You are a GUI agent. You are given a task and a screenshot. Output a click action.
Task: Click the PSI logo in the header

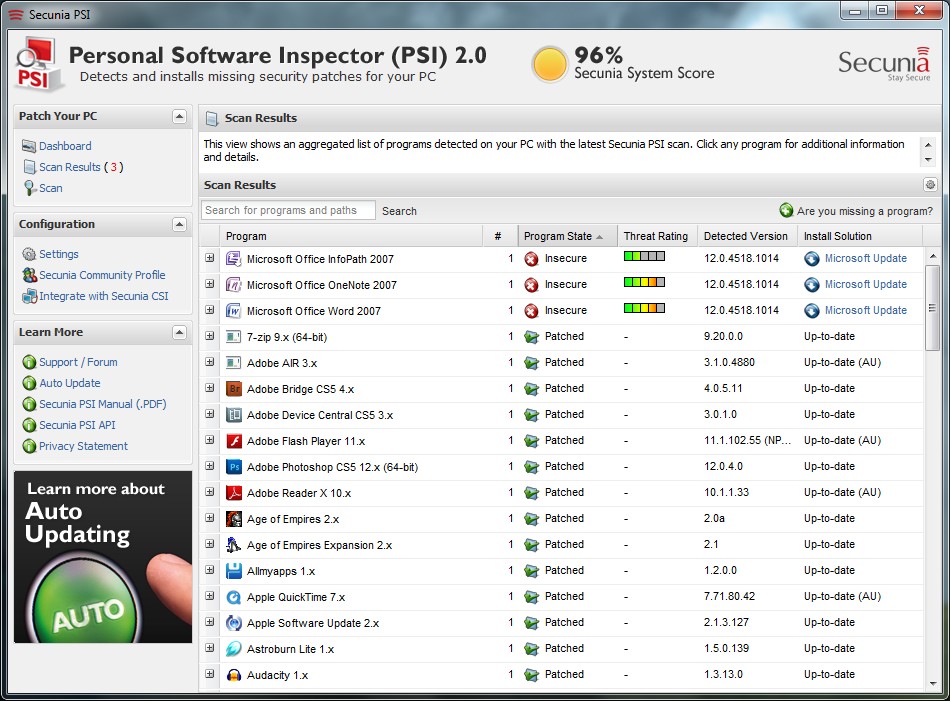pos(38,65)
